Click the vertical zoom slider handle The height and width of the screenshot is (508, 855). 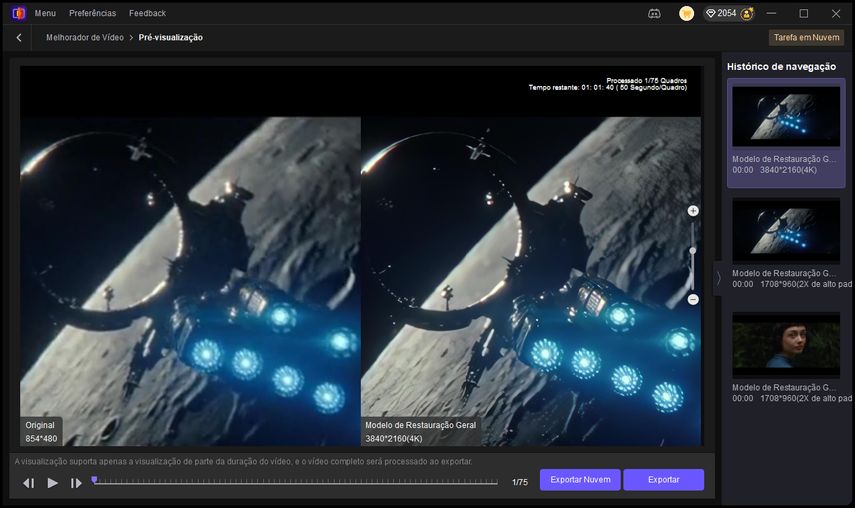[693, 251]
